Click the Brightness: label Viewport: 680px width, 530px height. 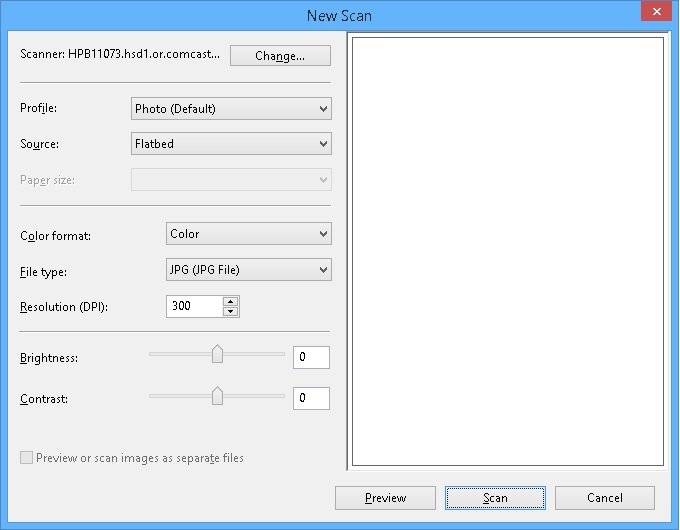(x=49, y=358)
